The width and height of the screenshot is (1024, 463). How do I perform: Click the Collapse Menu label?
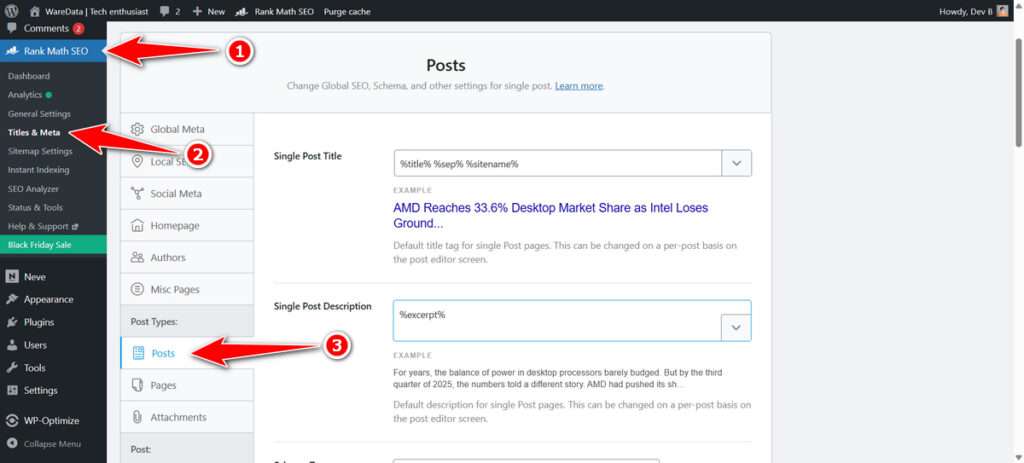pos(52,443)
